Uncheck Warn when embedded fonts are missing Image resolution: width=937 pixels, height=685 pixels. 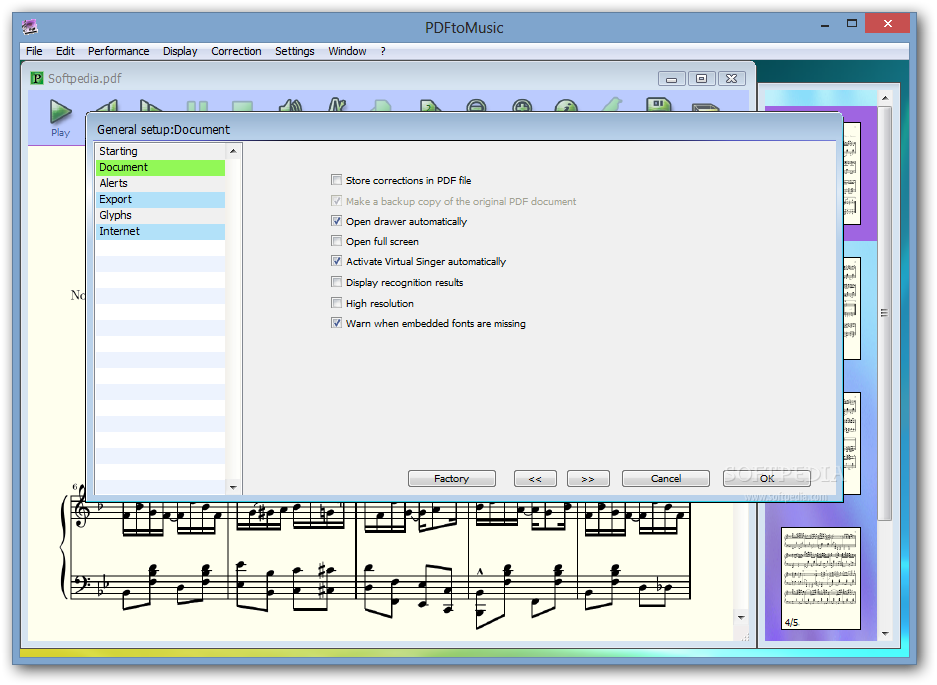tap(336, 323)
